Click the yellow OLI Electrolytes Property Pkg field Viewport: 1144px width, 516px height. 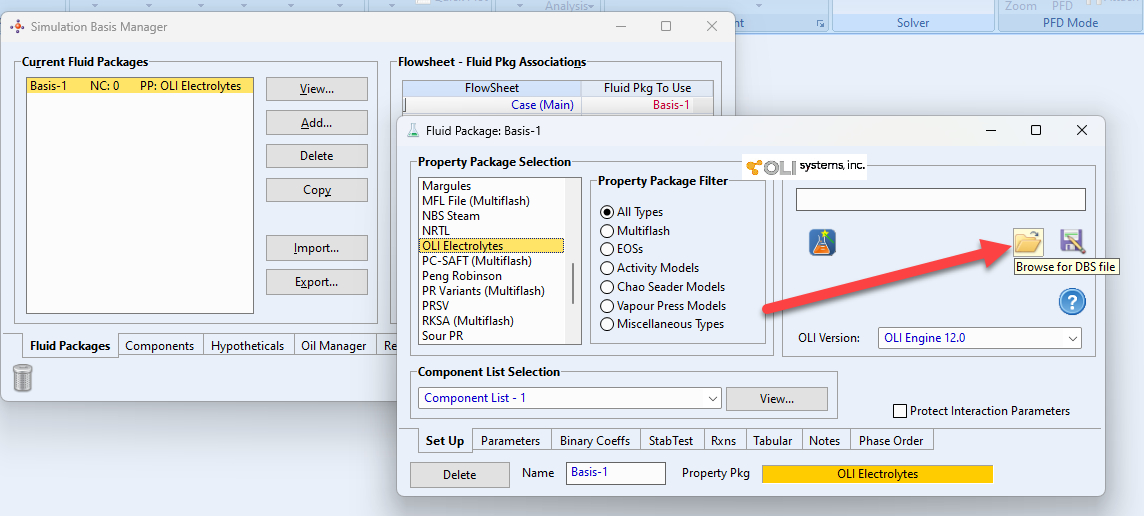point(878,474)
